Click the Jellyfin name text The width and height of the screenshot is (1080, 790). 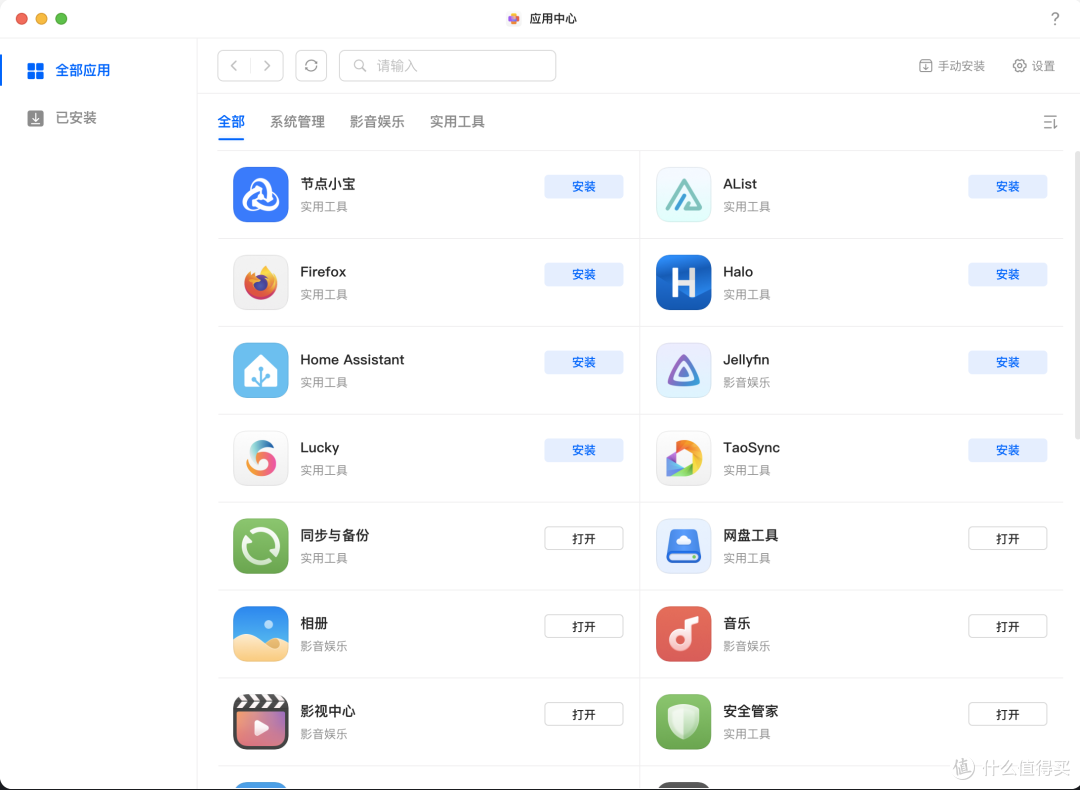[746, 360]
